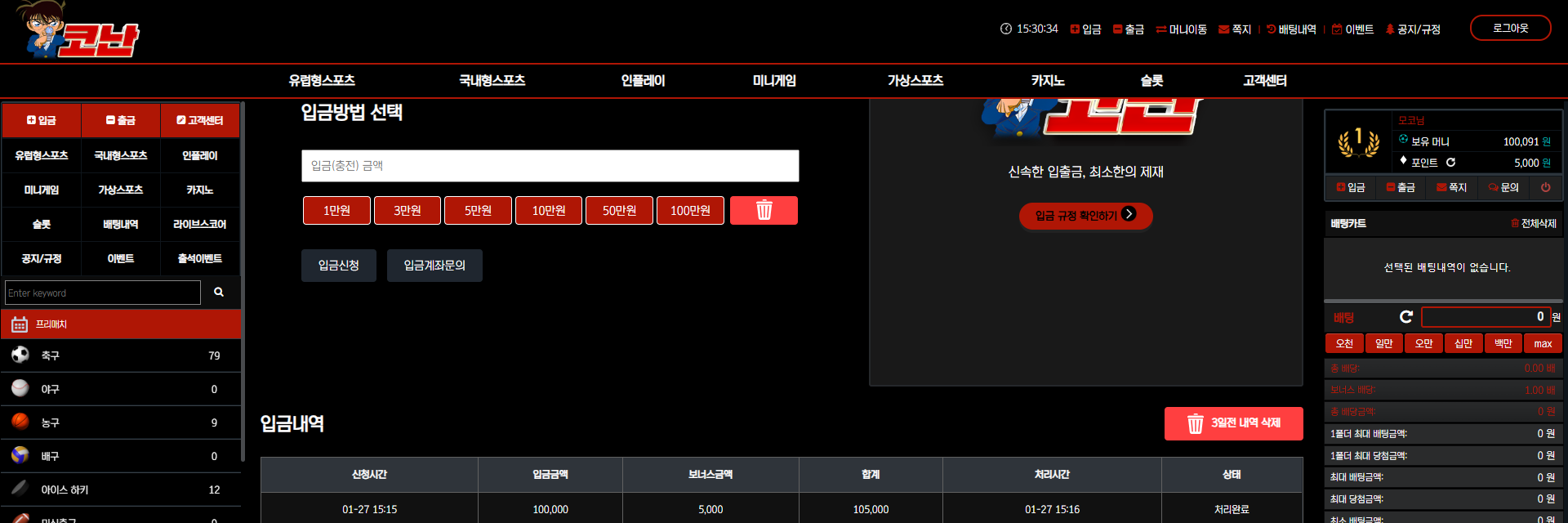The height and width of the screenshot is (523, 1568).
Task: Open the 프리매치 calendar icon
Action: coord(20,324)
